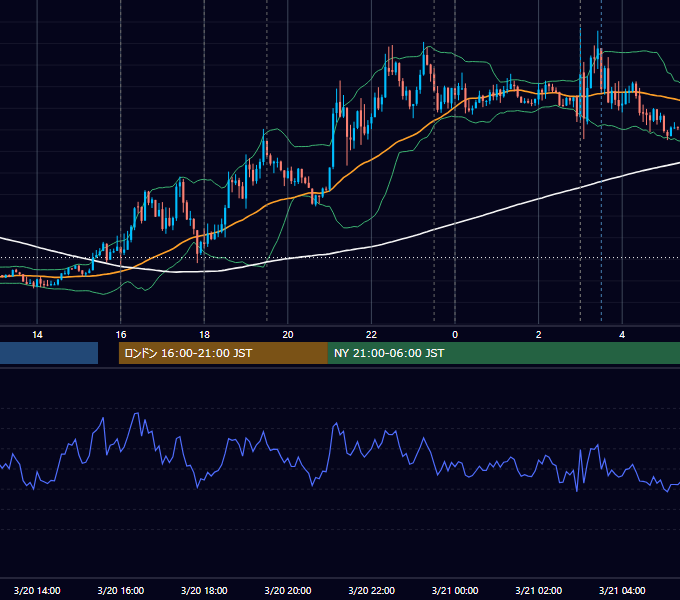Click the hour label 4 on price chart axis

(x=622, y=335)
